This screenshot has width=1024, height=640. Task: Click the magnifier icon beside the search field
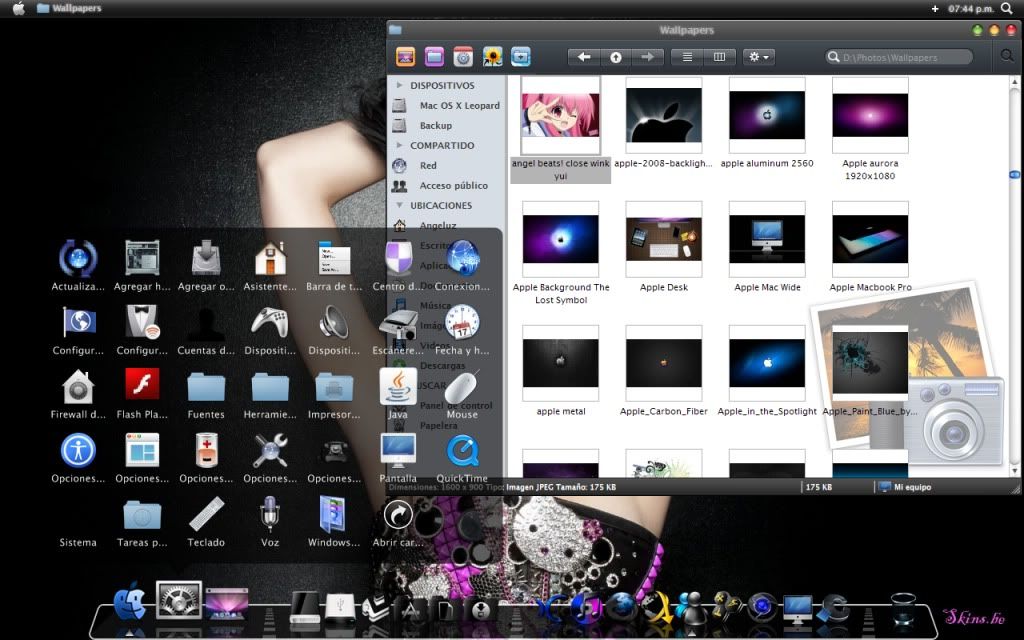coord(1008,56)
